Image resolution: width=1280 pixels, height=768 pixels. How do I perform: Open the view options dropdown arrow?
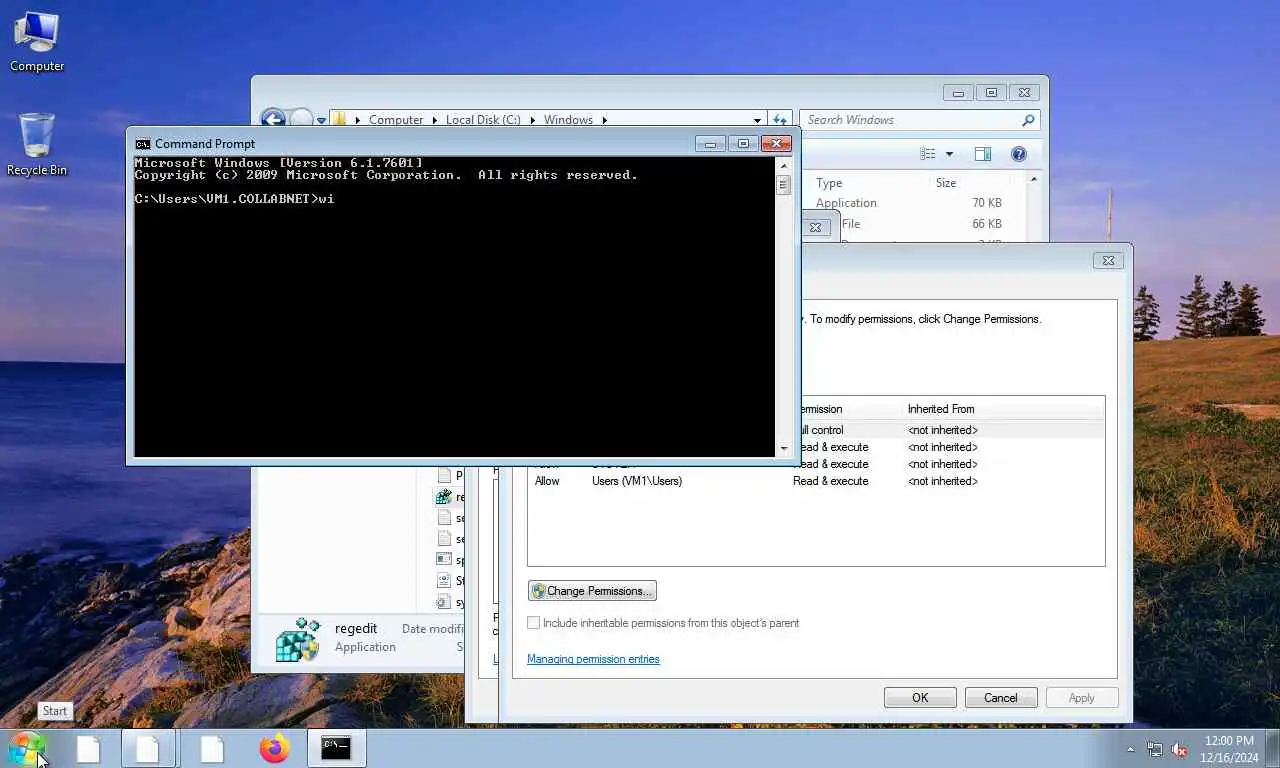point(949,154)
